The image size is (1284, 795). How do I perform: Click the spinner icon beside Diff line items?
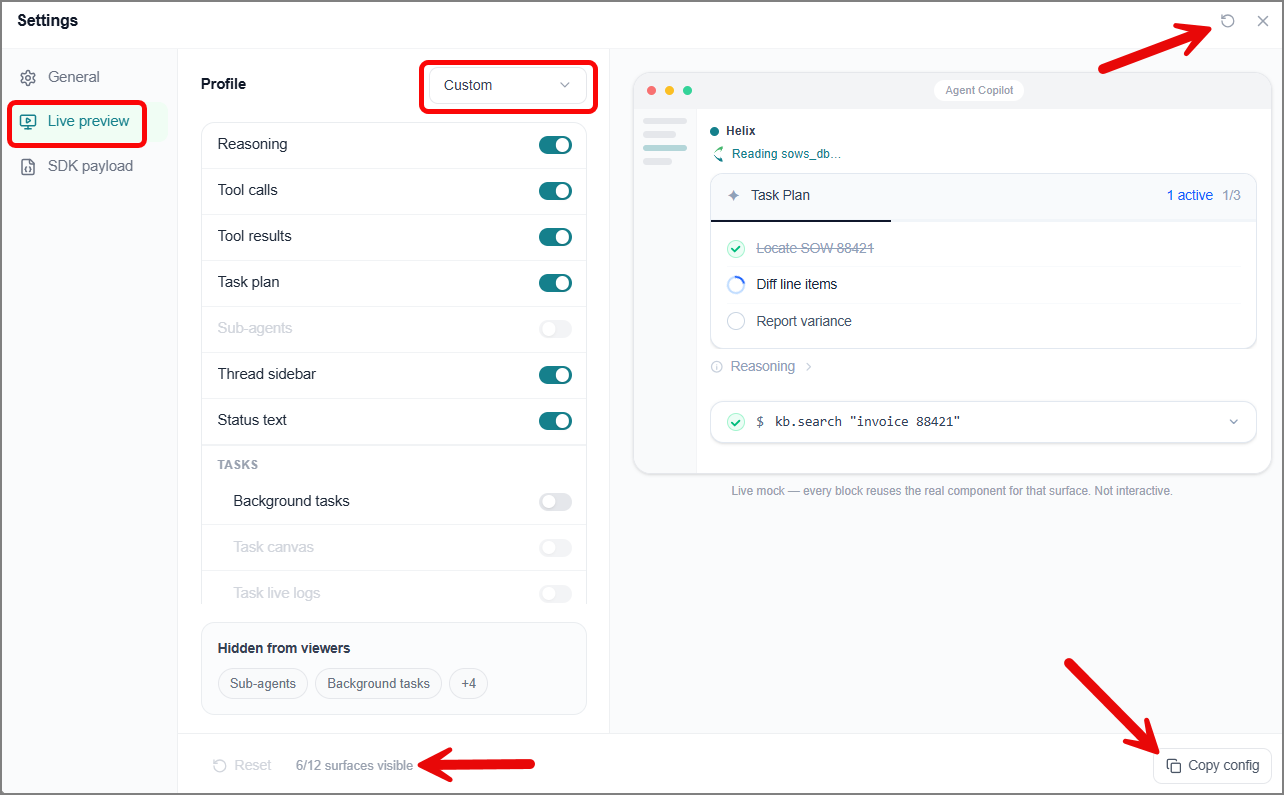pyautogui.click(x=736, y=284)
